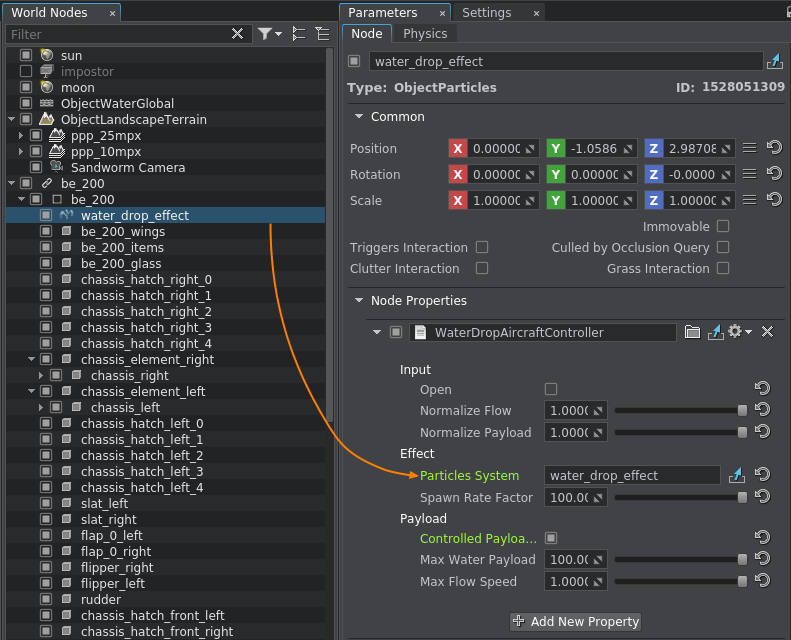
Task: Switch to the Settings tab
Action: tap(487, 13)
